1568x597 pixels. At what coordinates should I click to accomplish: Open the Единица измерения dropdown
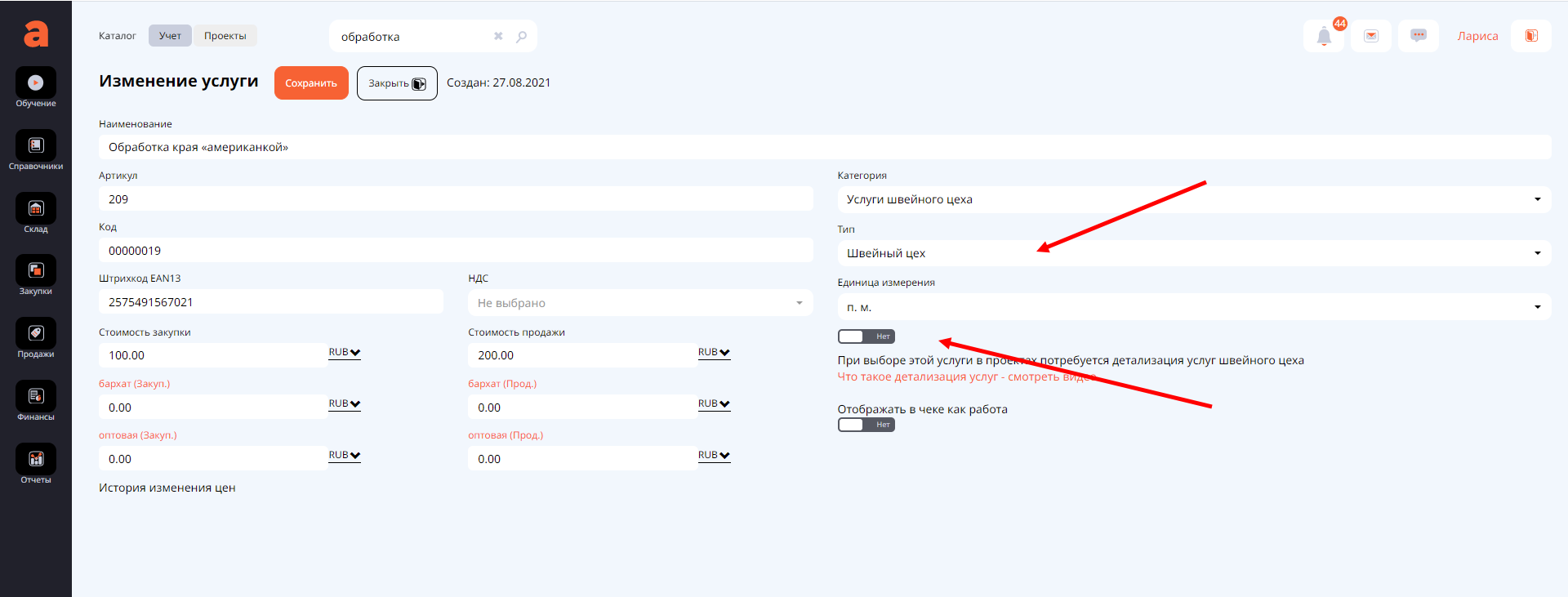(1193, 307)
